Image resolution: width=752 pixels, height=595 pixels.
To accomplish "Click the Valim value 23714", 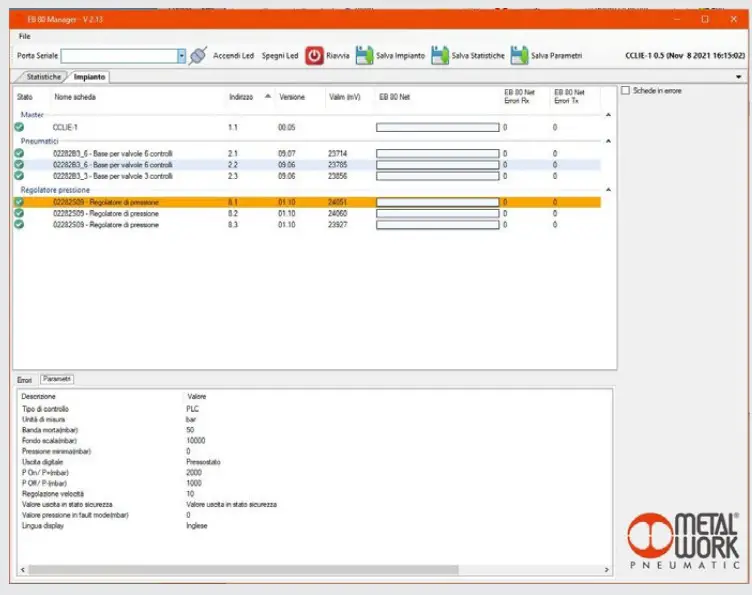I will 338,153.
